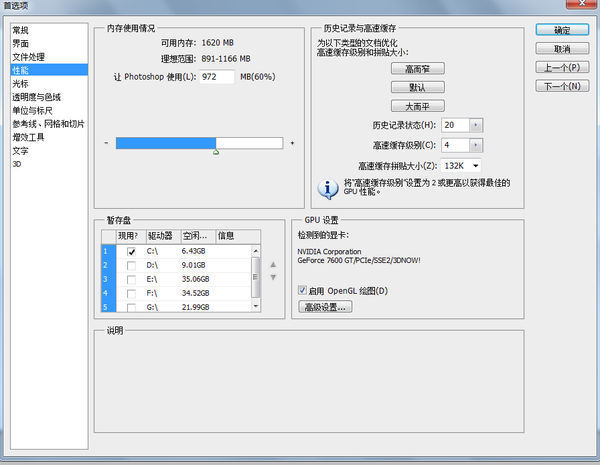This screenshot has height=465, width=600.
Task: Open 历史记录状态 dropdown arrow
Action: [476, 125]
